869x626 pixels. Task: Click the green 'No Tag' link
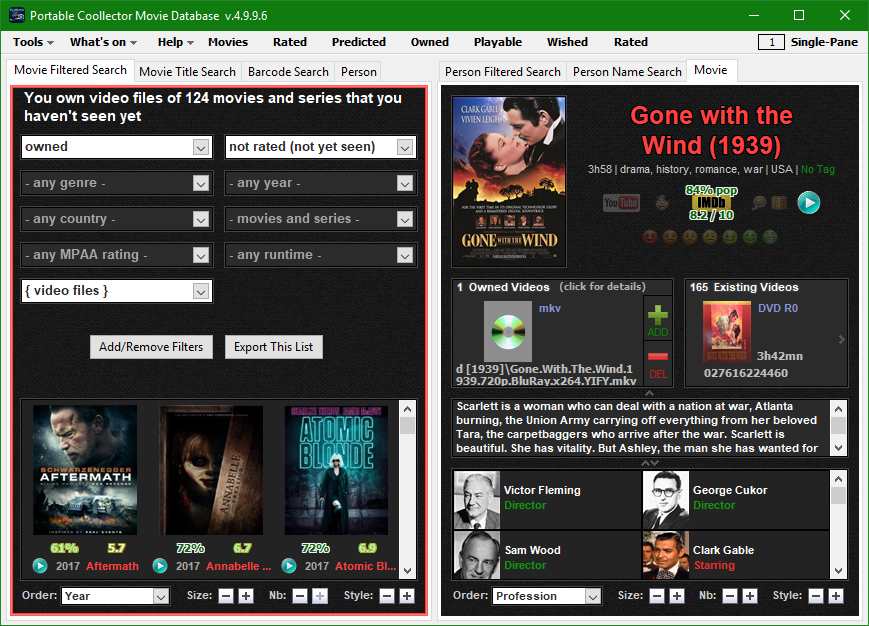(817, 170)
